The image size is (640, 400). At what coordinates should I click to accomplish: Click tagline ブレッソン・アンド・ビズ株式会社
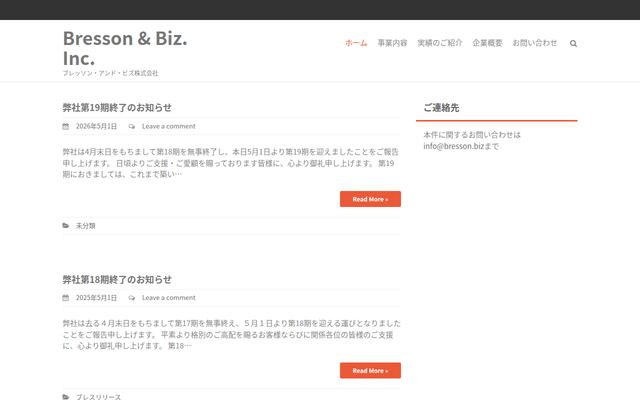pyautogui.click(x=110, y=73)
